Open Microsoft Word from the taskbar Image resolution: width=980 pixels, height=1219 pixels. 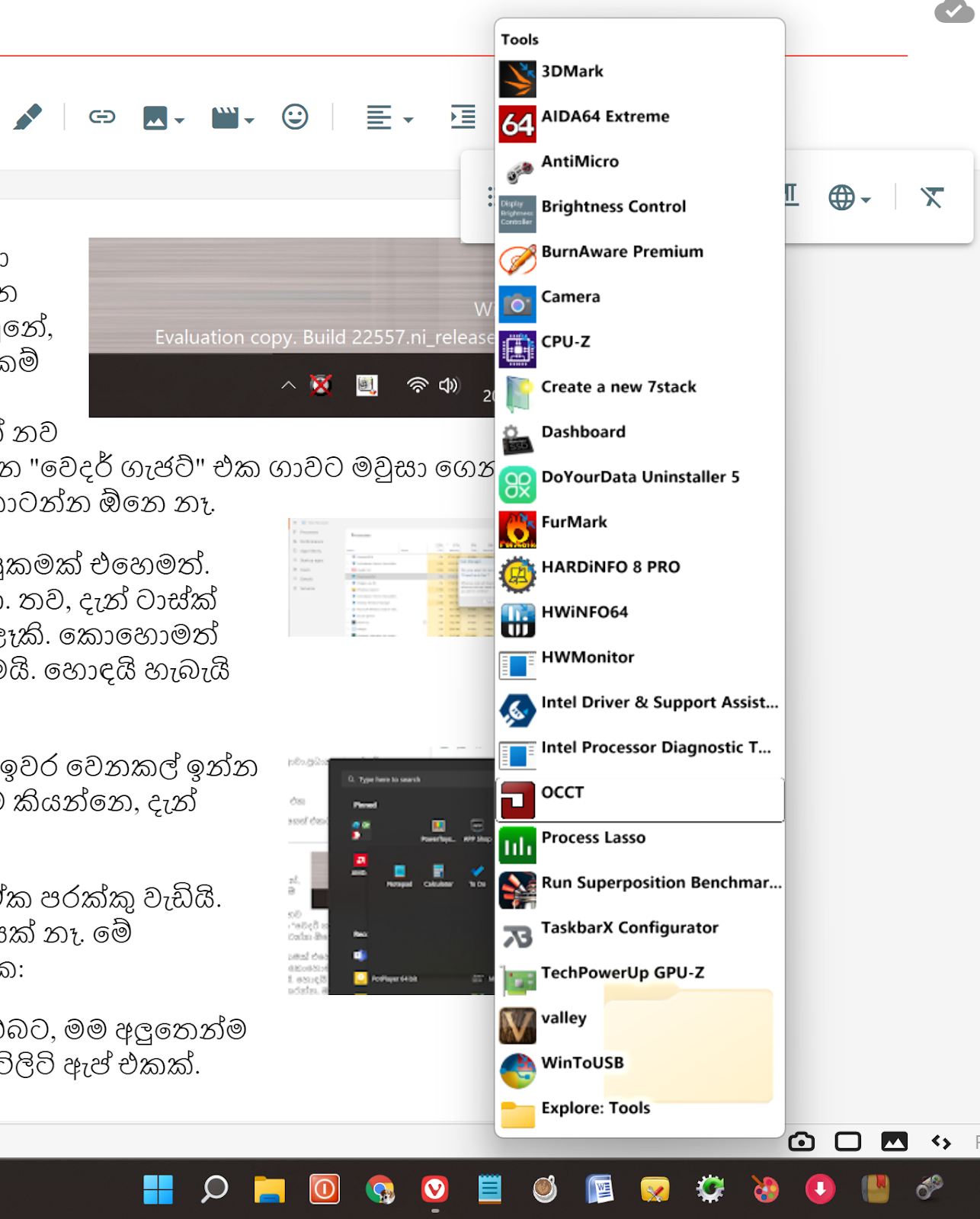click(x=600, y=1189)
